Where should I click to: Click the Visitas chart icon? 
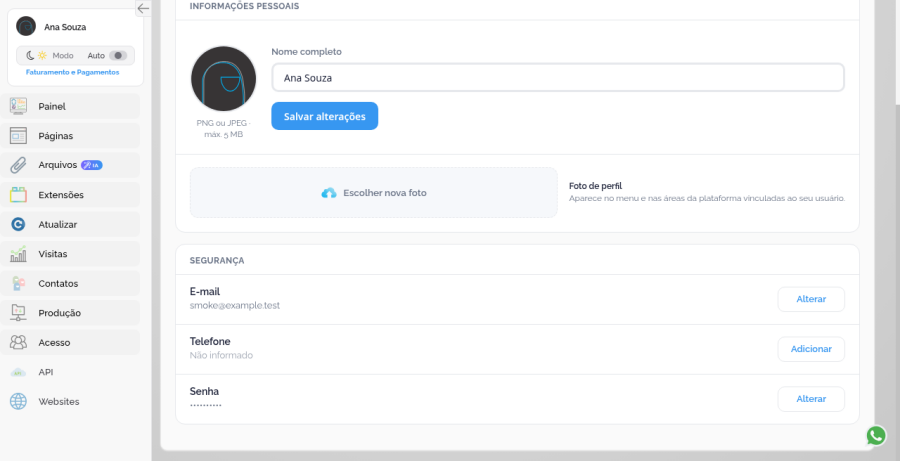pyautogui.click(x=18, y=254)
